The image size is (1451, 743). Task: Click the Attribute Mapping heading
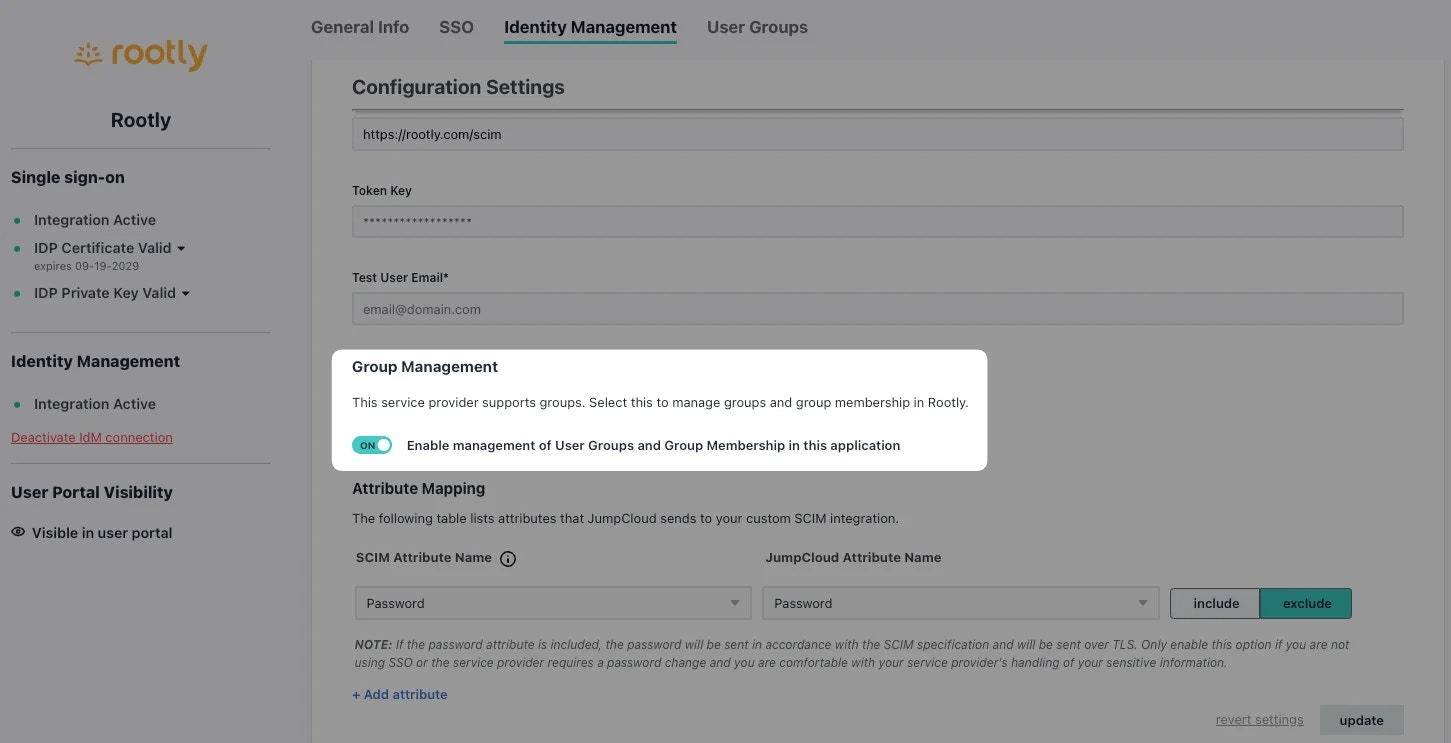coord(418,489)
